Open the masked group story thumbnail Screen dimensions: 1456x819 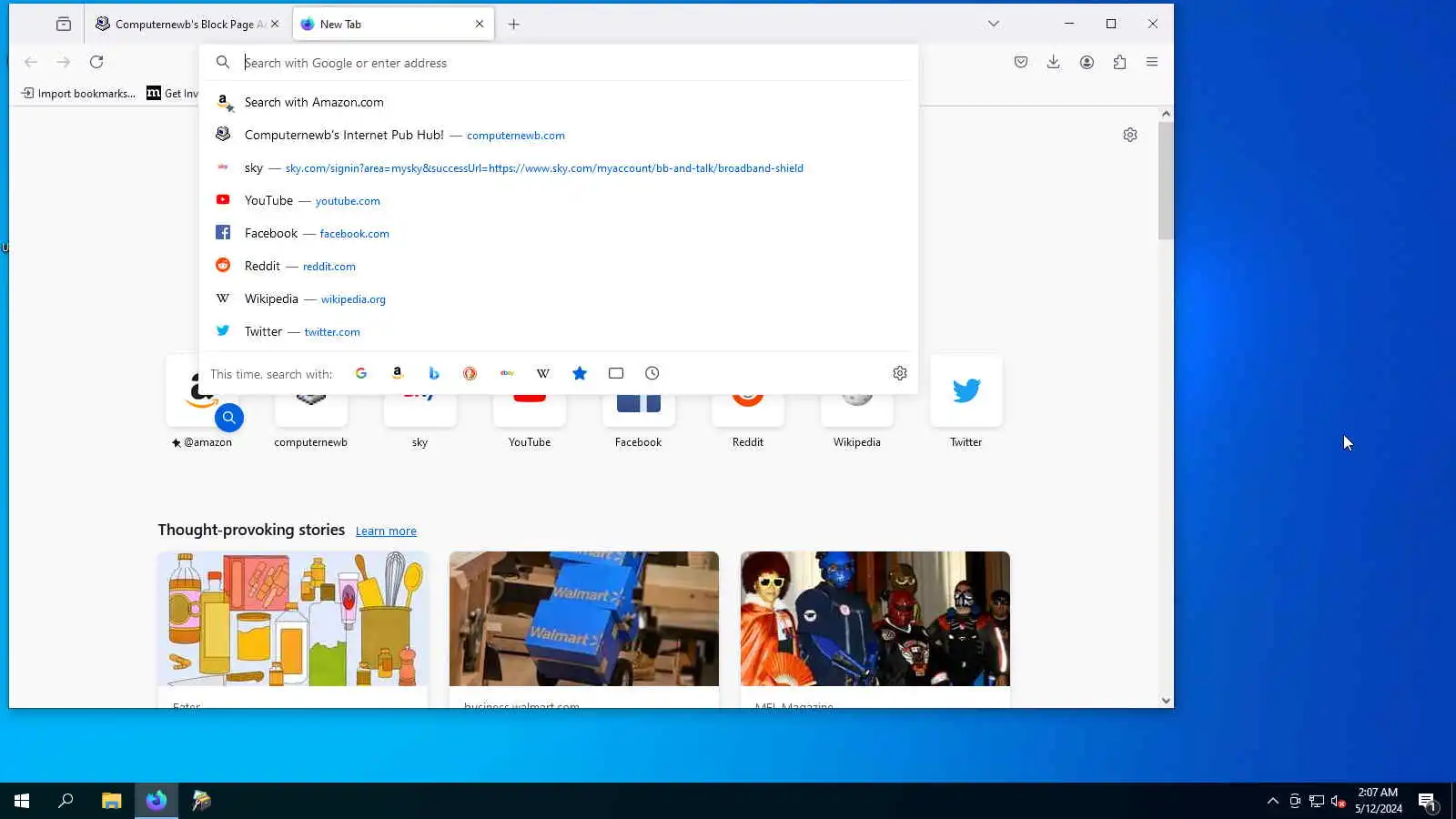875,619
